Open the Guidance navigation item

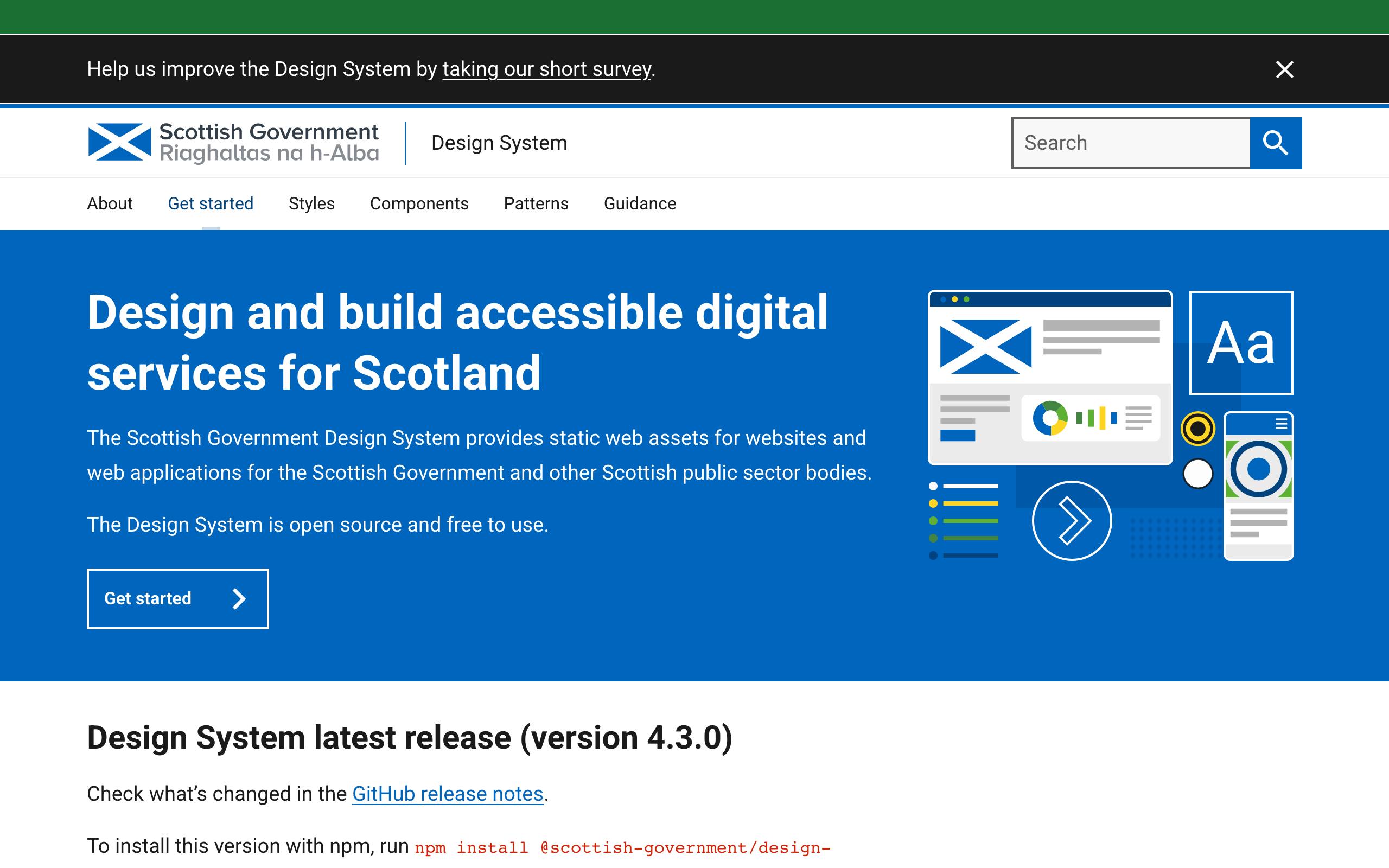tap(640, 204)
